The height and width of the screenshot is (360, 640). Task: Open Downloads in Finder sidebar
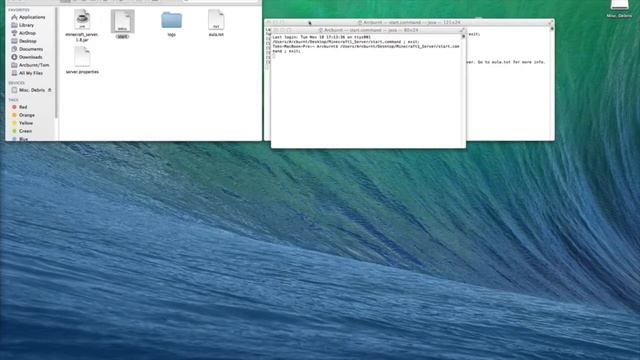point(27,57)
